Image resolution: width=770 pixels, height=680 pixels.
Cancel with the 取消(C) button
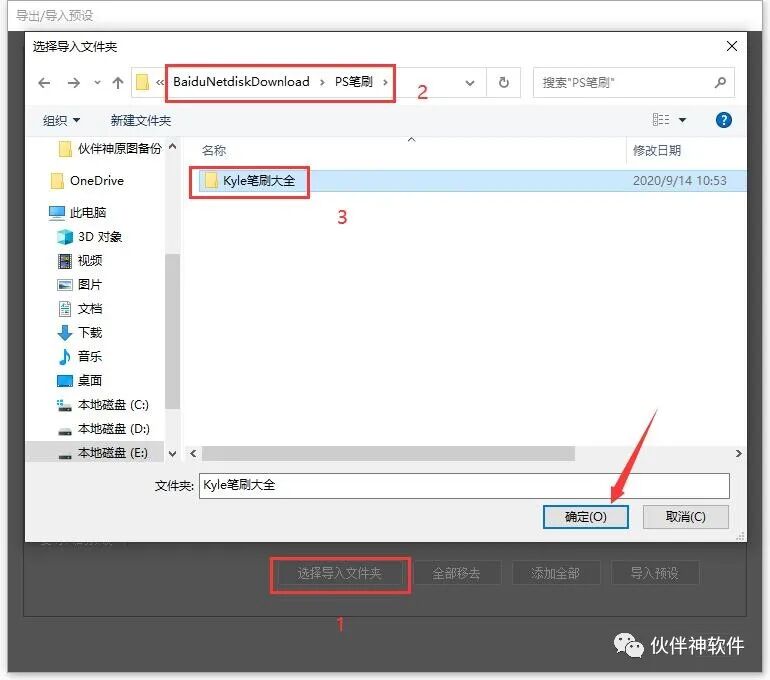[x=686, y=517]
